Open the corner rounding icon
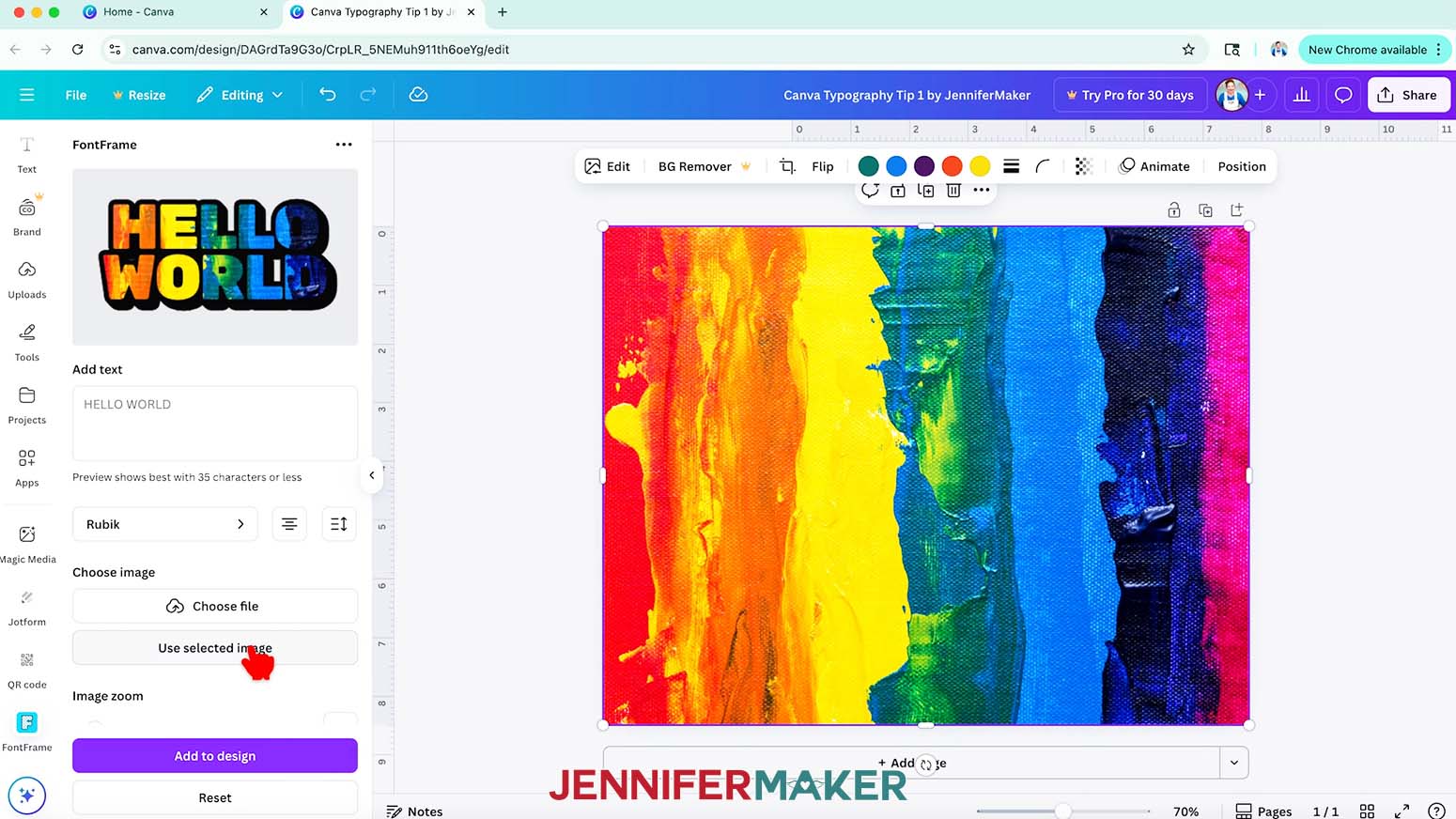Viewport: 1456px width, 819px height. click(1043, 166)
